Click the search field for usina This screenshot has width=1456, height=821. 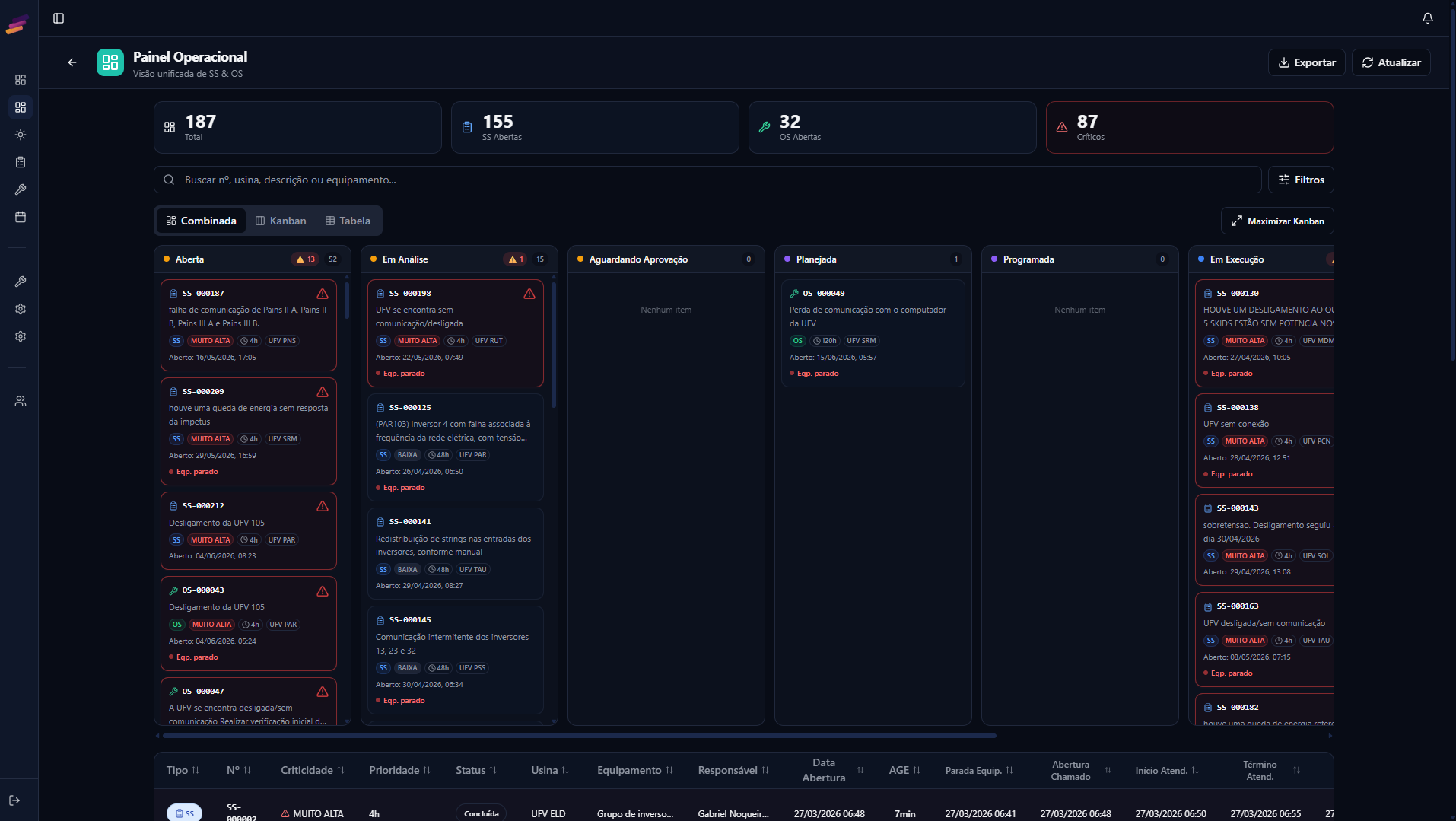point(707,180)
